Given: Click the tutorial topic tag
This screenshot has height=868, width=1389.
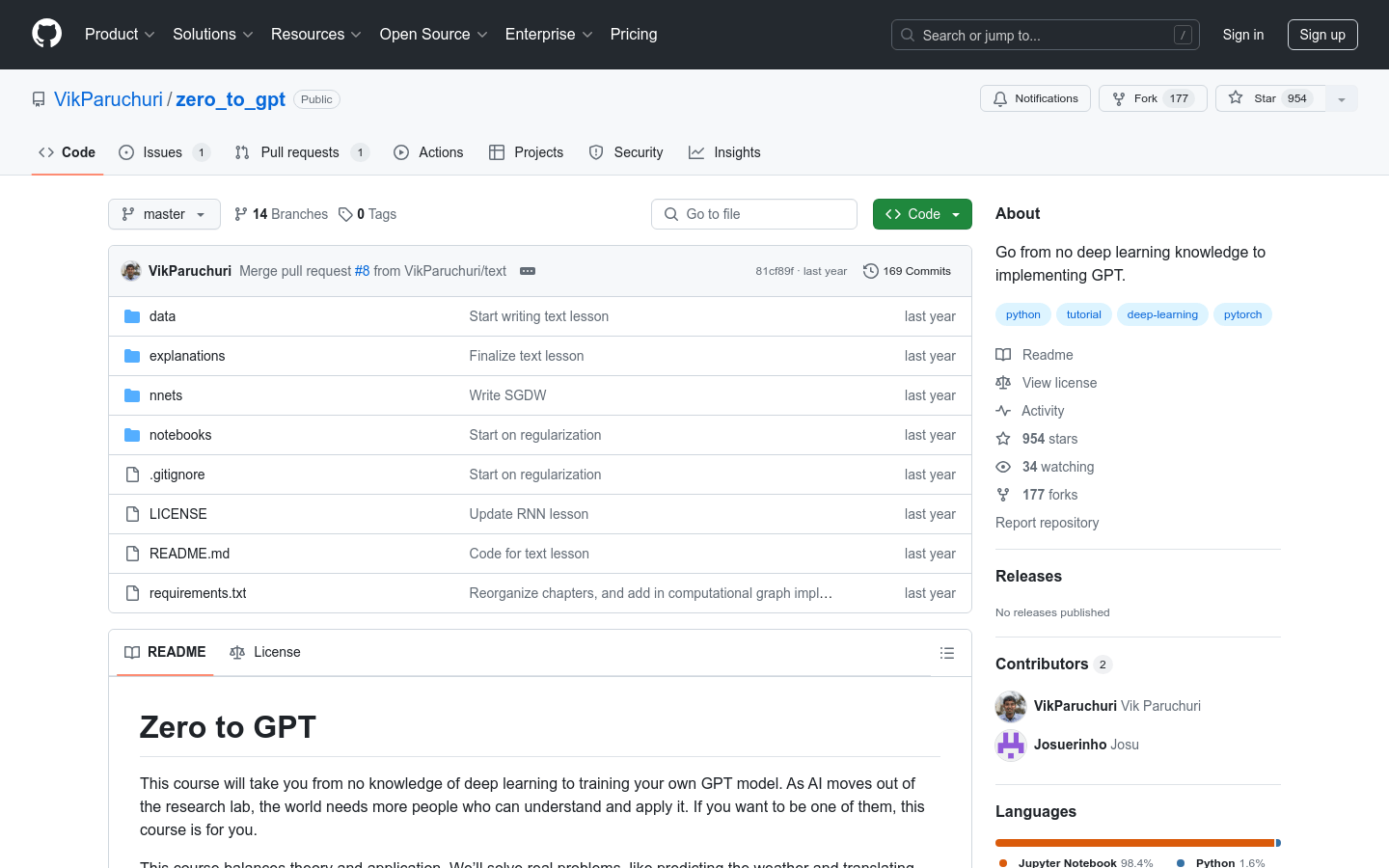Looking at the screenshot, I should click(1084, 314).
